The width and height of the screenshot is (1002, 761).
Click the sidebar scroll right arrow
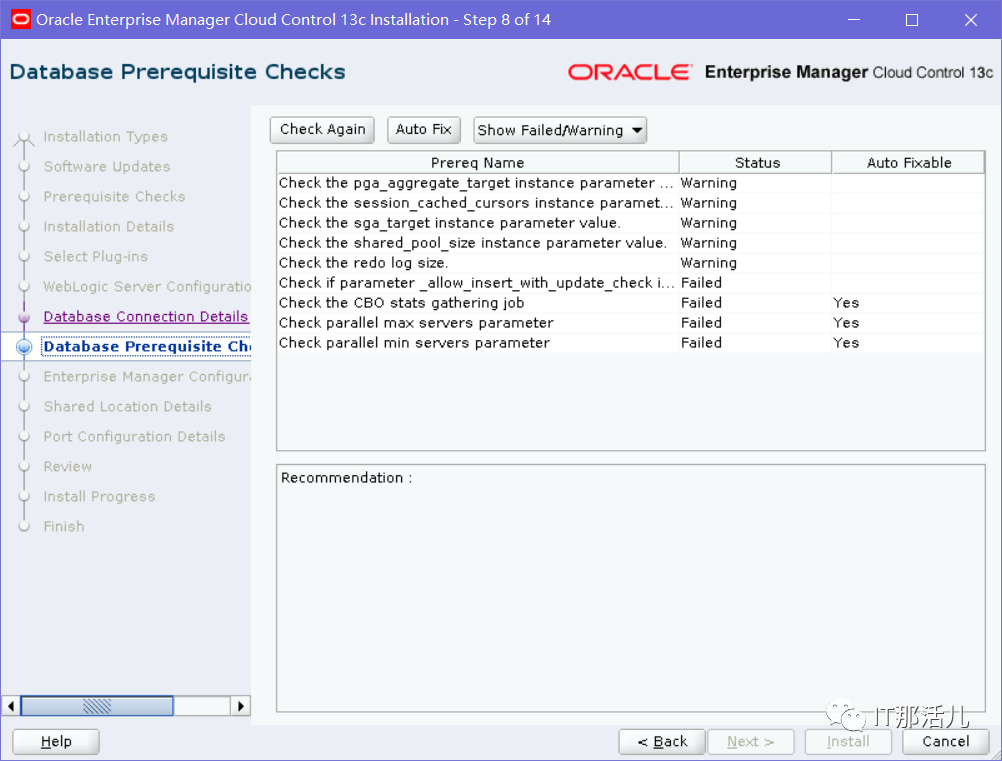click(240, 706)
